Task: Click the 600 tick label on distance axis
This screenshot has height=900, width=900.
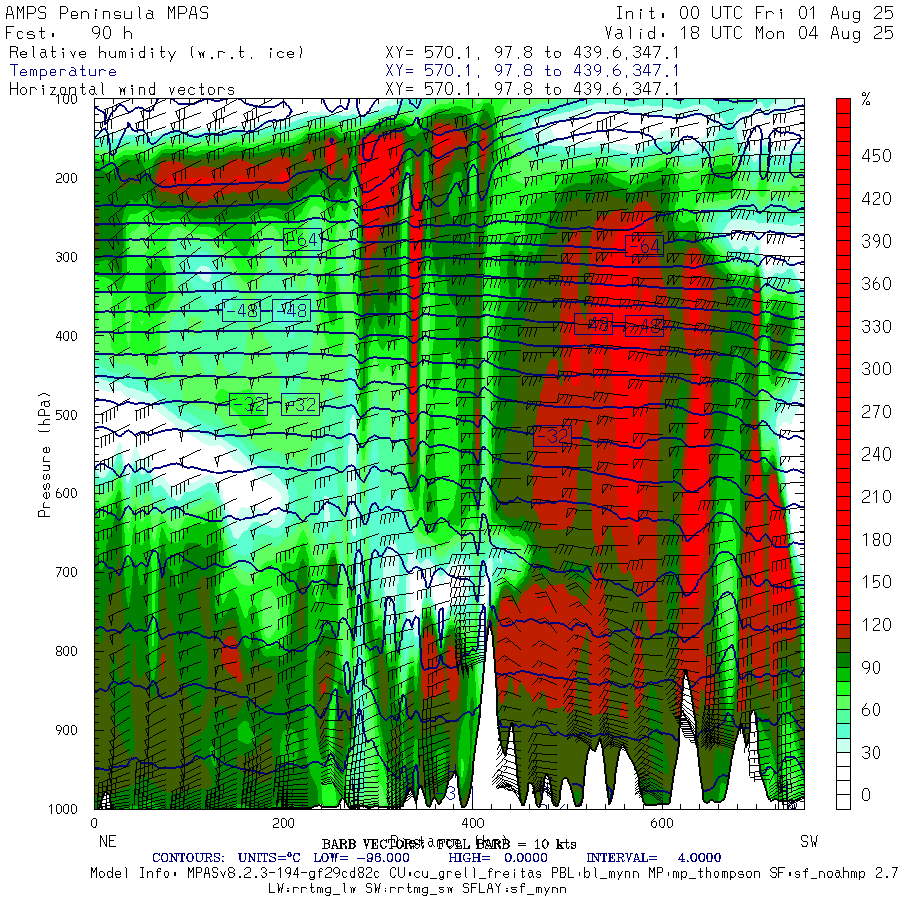Action: [x=662, y=823]
